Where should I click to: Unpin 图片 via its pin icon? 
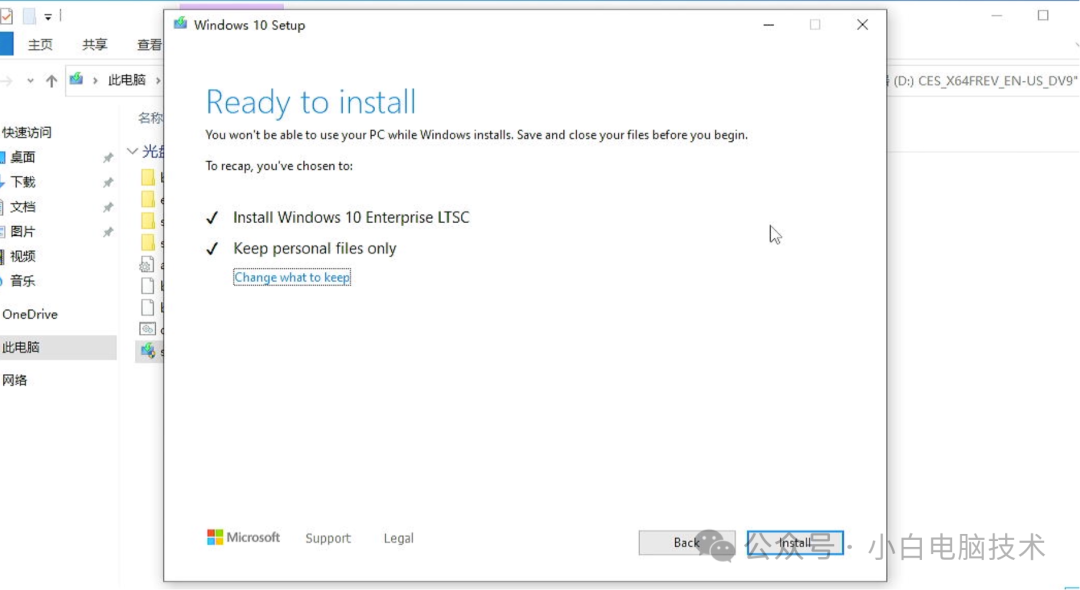pos(108,232)
